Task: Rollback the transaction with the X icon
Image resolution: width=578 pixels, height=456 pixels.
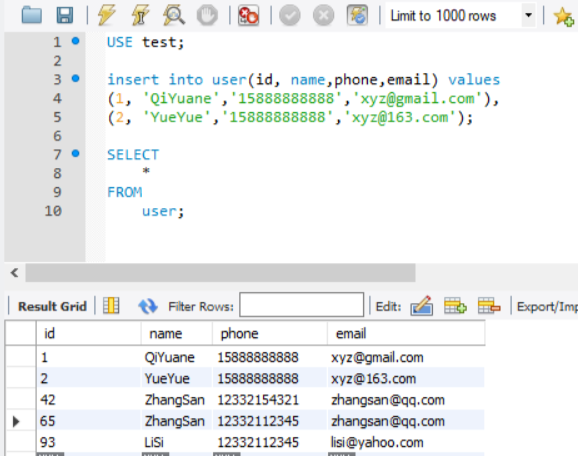Action: tap(323, 15)
